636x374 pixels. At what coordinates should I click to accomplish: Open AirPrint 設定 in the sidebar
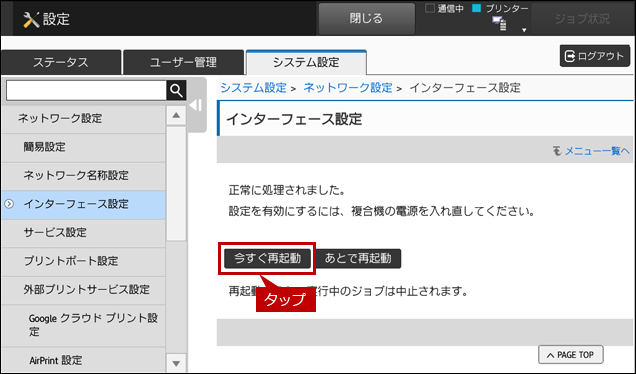[84, 360]
